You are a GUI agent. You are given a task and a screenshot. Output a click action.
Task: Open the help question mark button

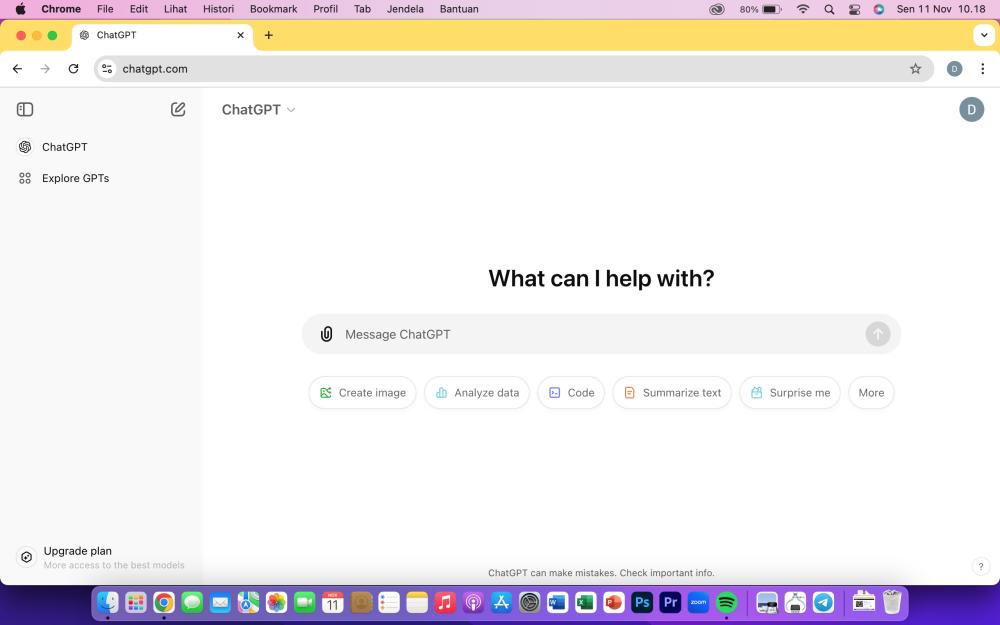(980, 566)
